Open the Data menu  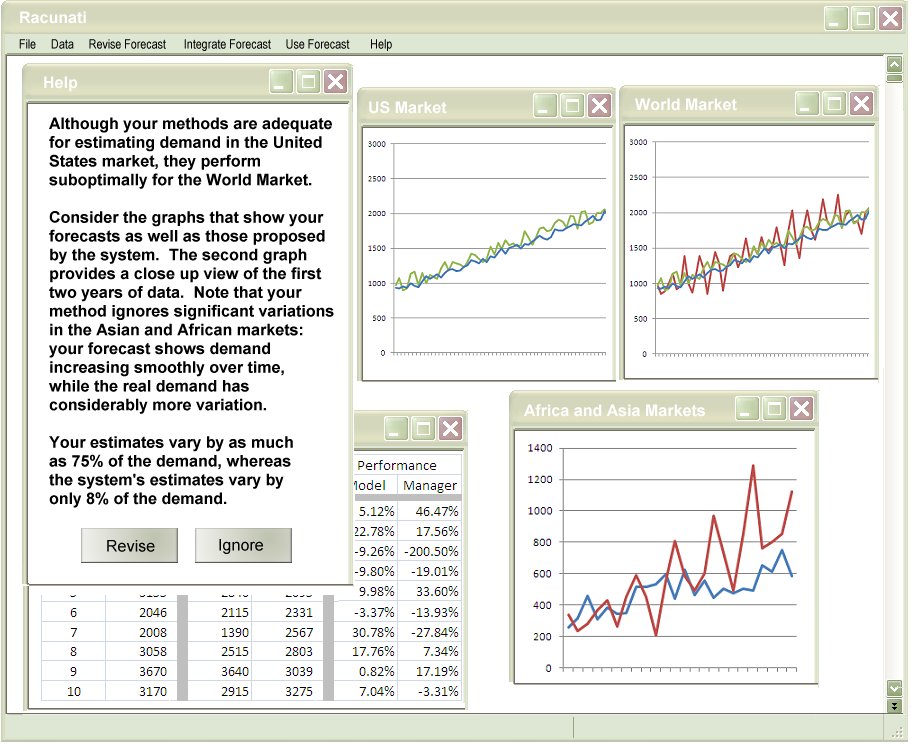click(62, 44)
